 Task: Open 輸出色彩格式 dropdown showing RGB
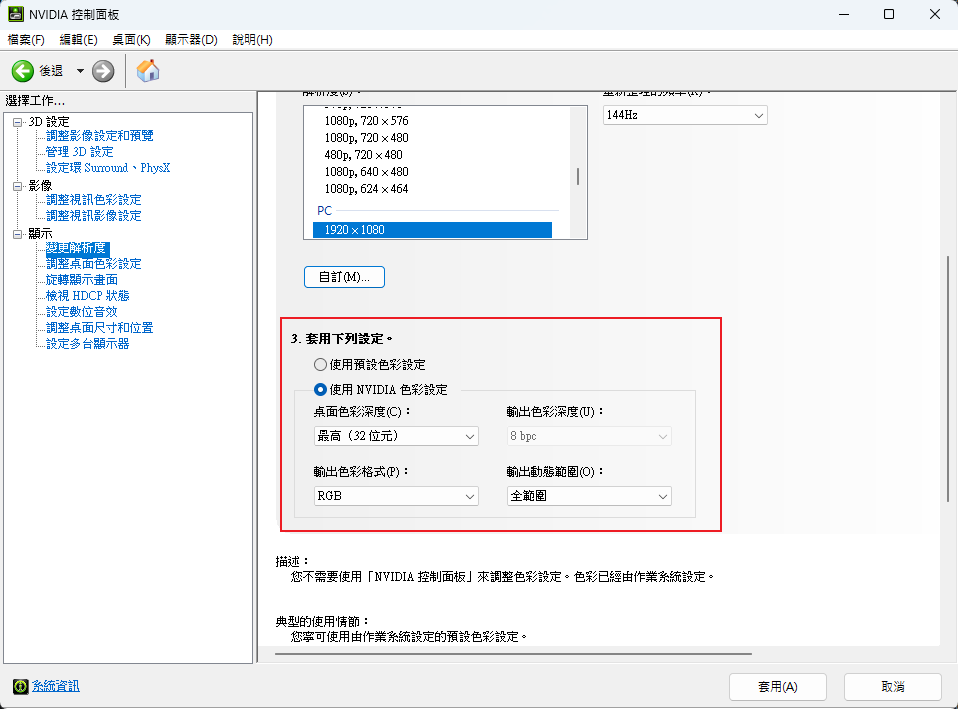click(x=396, y=496)
